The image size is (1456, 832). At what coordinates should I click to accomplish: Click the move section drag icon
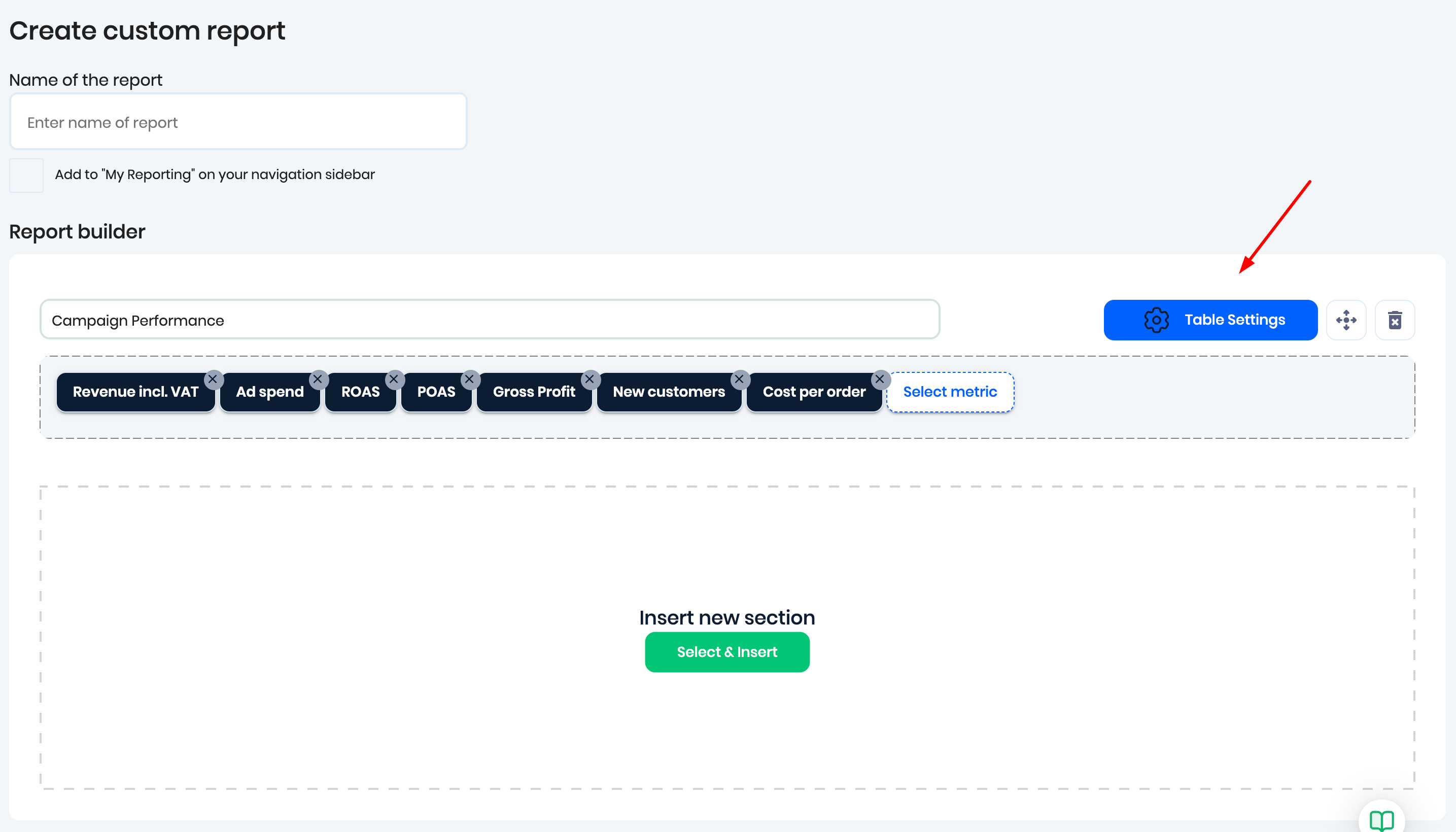1346,320
